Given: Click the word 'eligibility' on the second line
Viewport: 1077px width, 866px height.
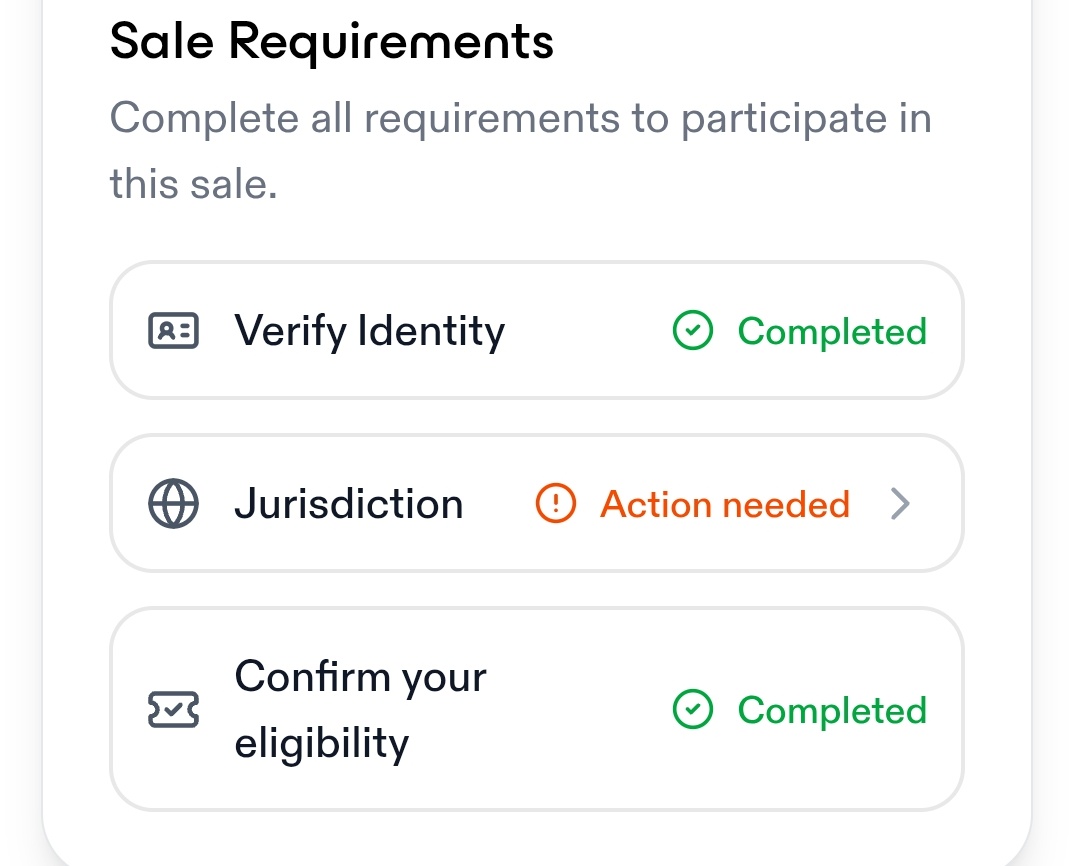Looking at the screenshot, I should (x=321, y=743).
